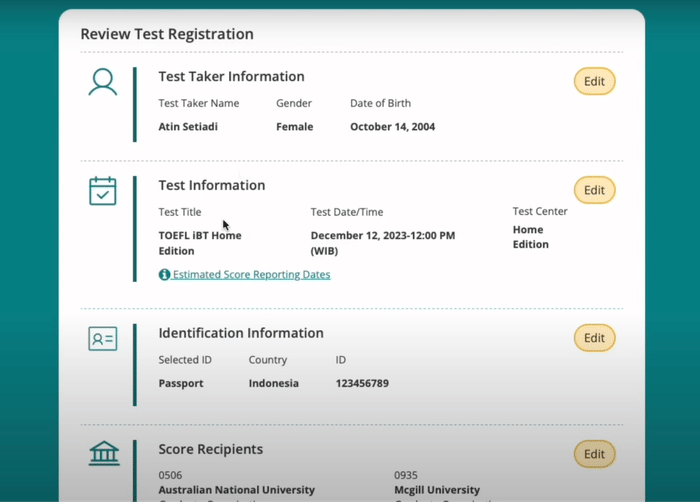Click the Selected ID label
The width and height of the screenshot is (700, 502).
click(185, 360)
